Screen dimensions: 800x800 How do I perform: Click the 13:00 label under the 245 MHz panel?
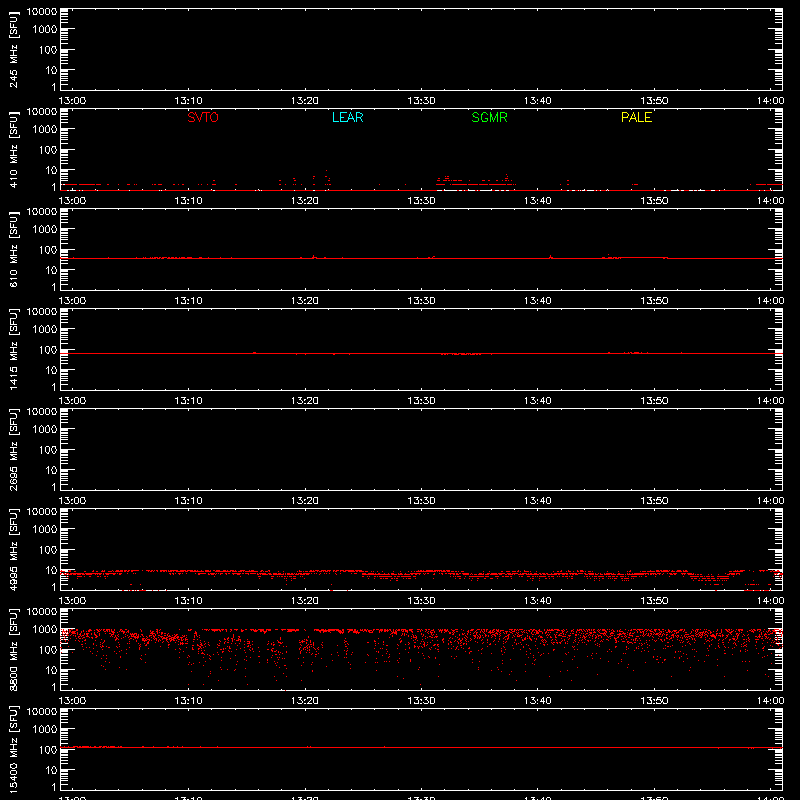(72, 101)
